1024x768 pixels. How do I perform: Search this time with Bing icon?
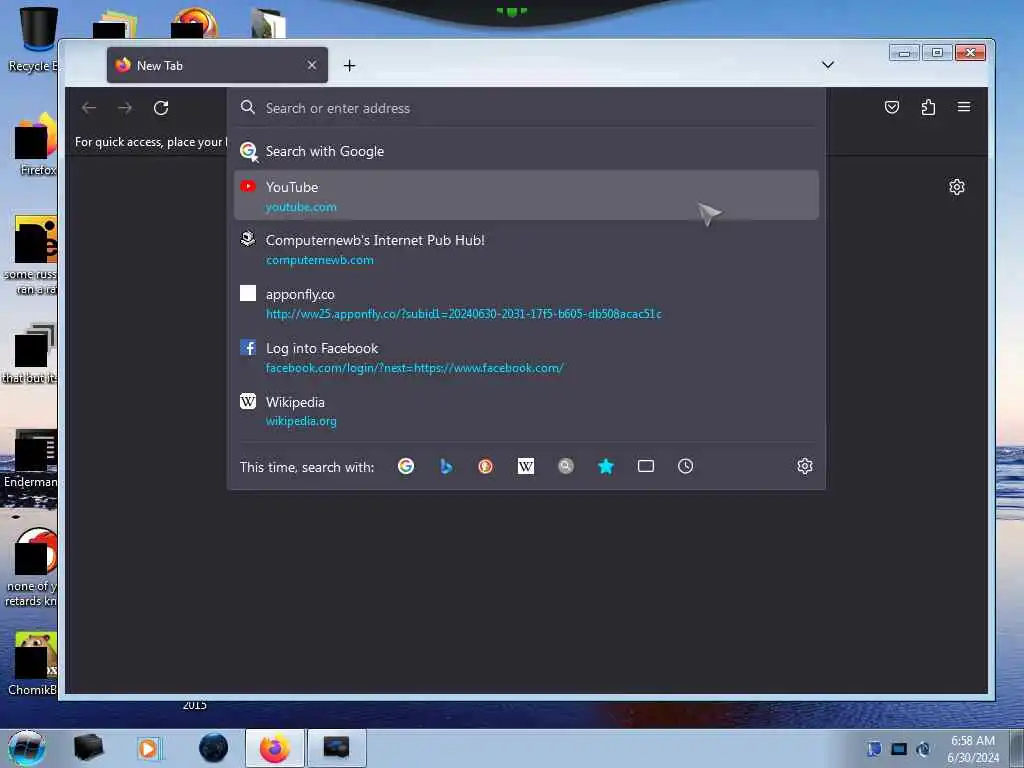[446, 466]
